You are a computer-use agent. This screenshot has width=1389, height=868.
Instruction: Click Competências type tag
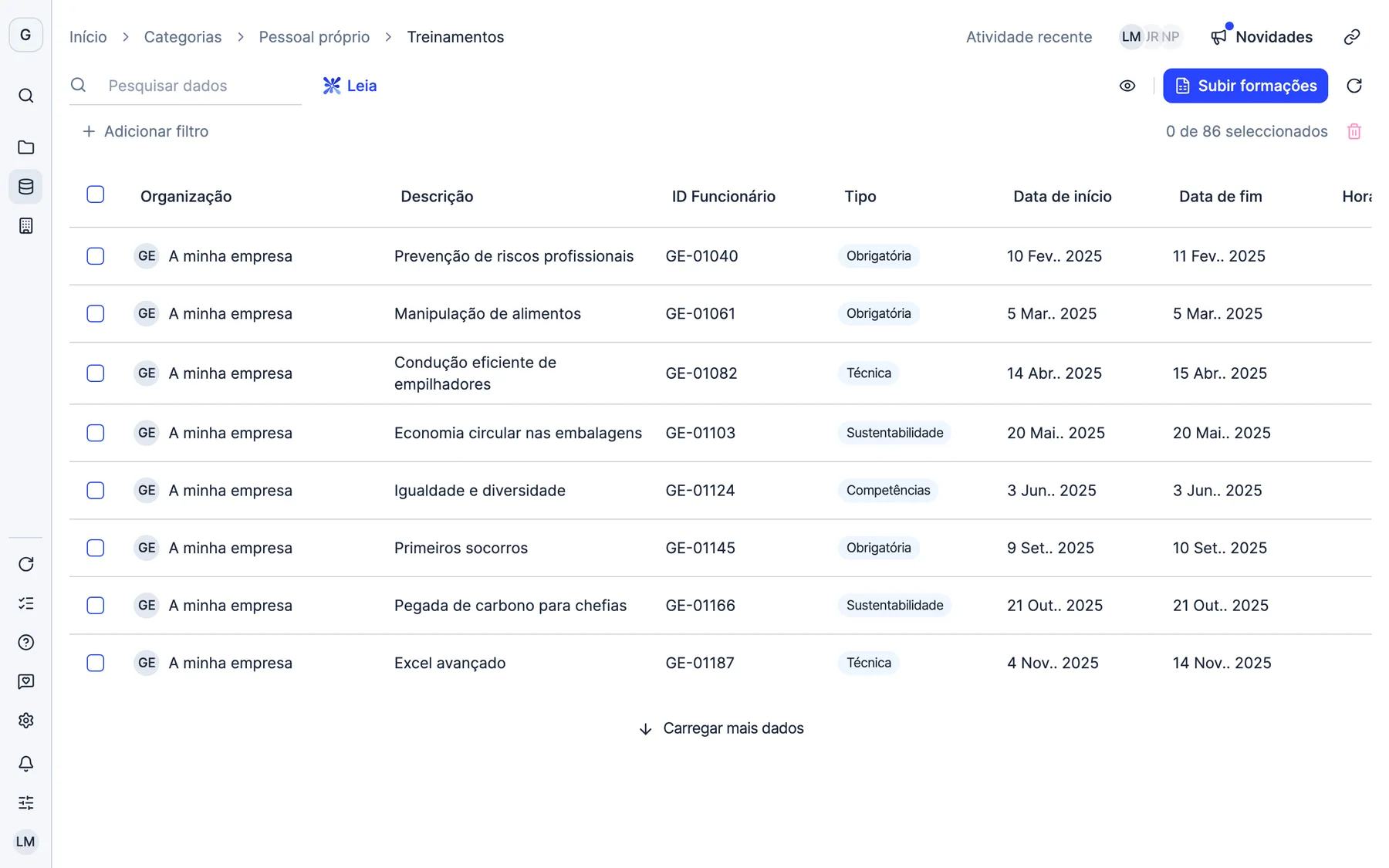[x=888, y=491]
